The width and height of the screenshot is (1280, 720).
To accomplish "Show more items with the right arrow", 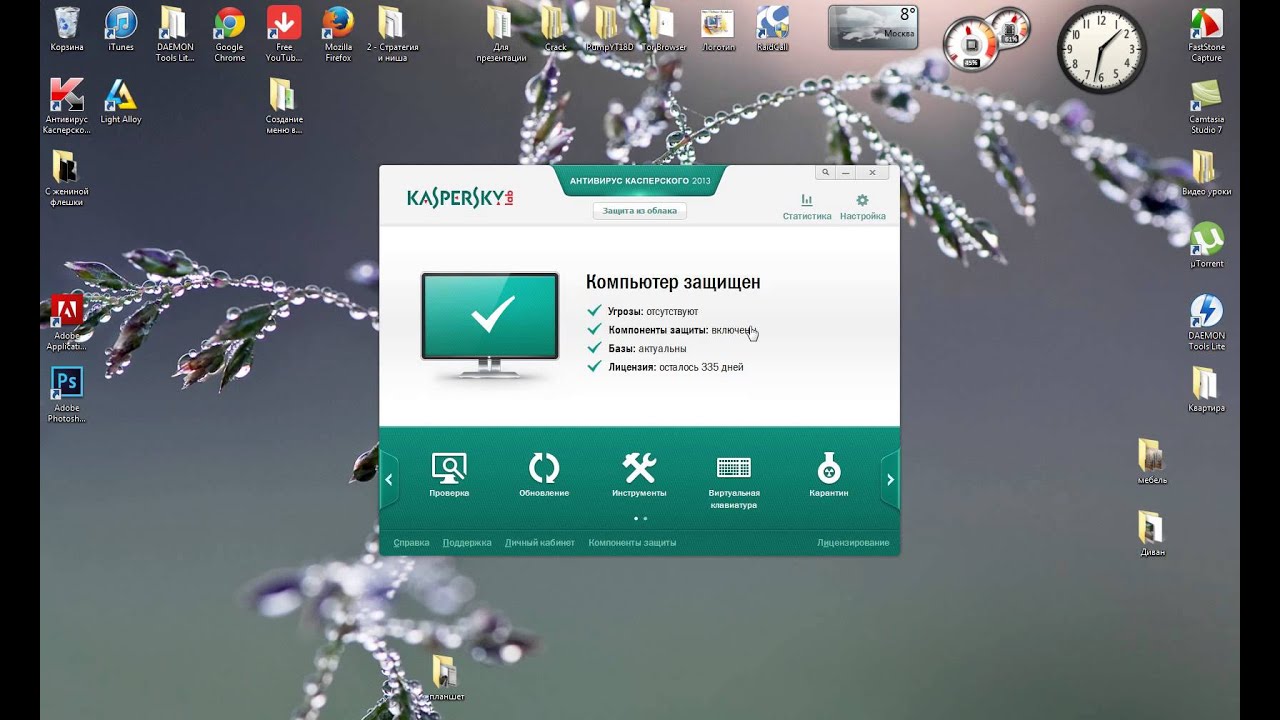I will (x=890, y=480).
